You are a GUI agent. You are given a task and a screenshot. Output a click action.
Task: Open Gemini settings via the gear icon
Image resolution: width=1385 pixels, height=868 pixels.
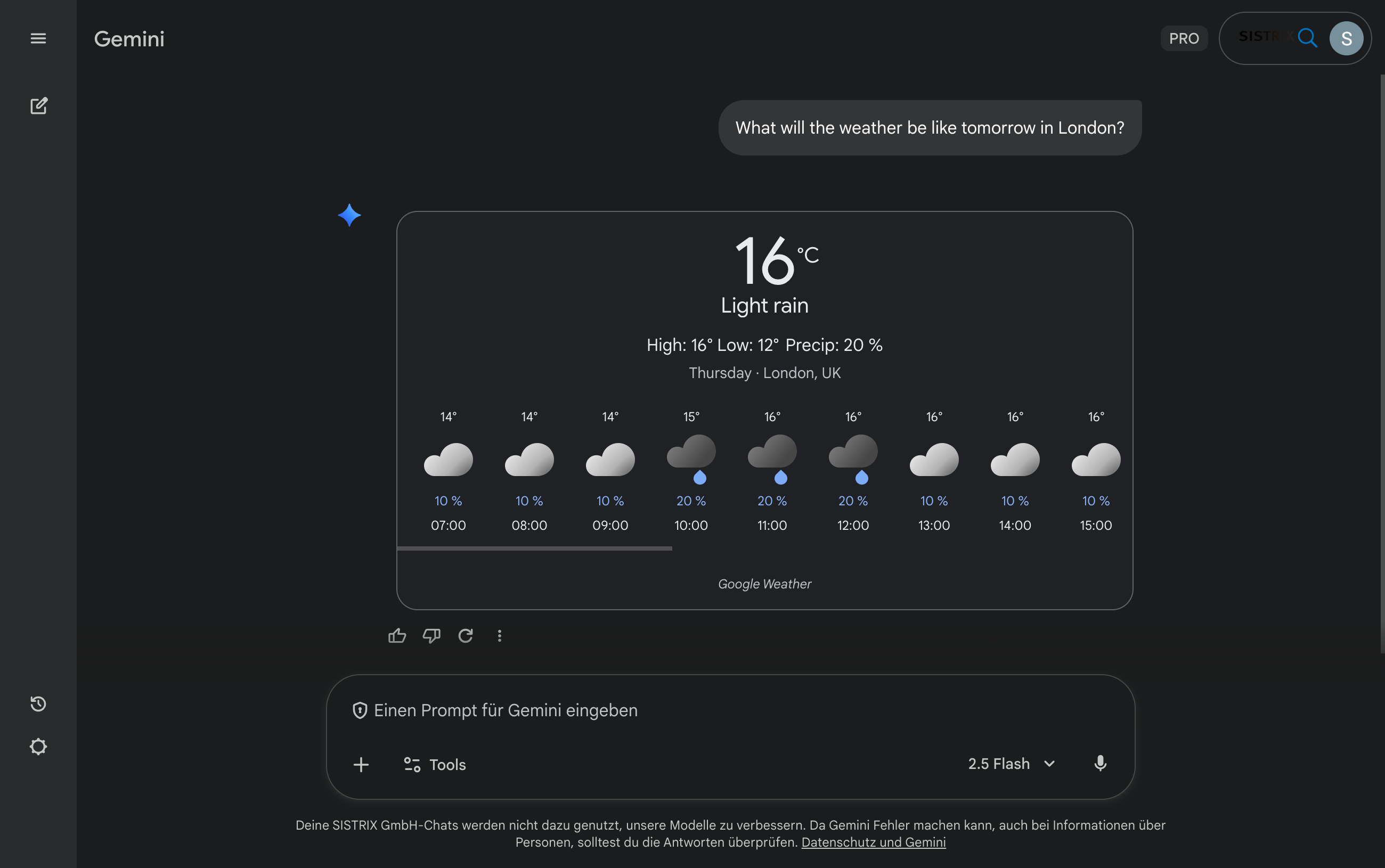(x=38, y=746)
